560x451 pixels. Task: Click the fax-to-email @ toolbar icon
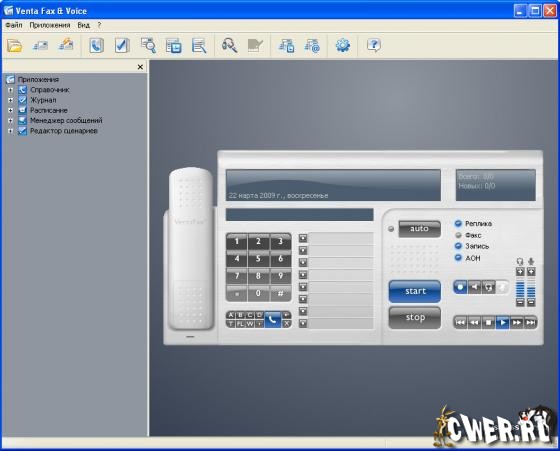point(312,46)
